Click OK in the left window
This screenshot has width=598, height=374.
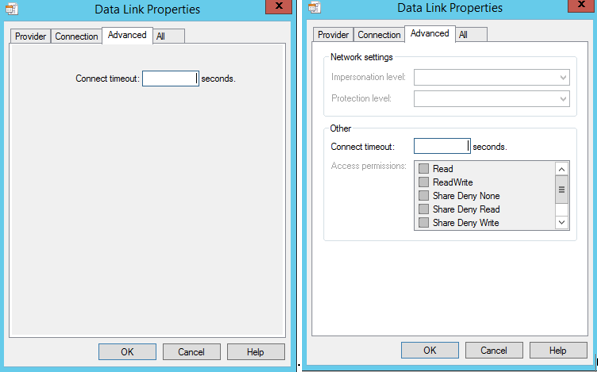127,352
